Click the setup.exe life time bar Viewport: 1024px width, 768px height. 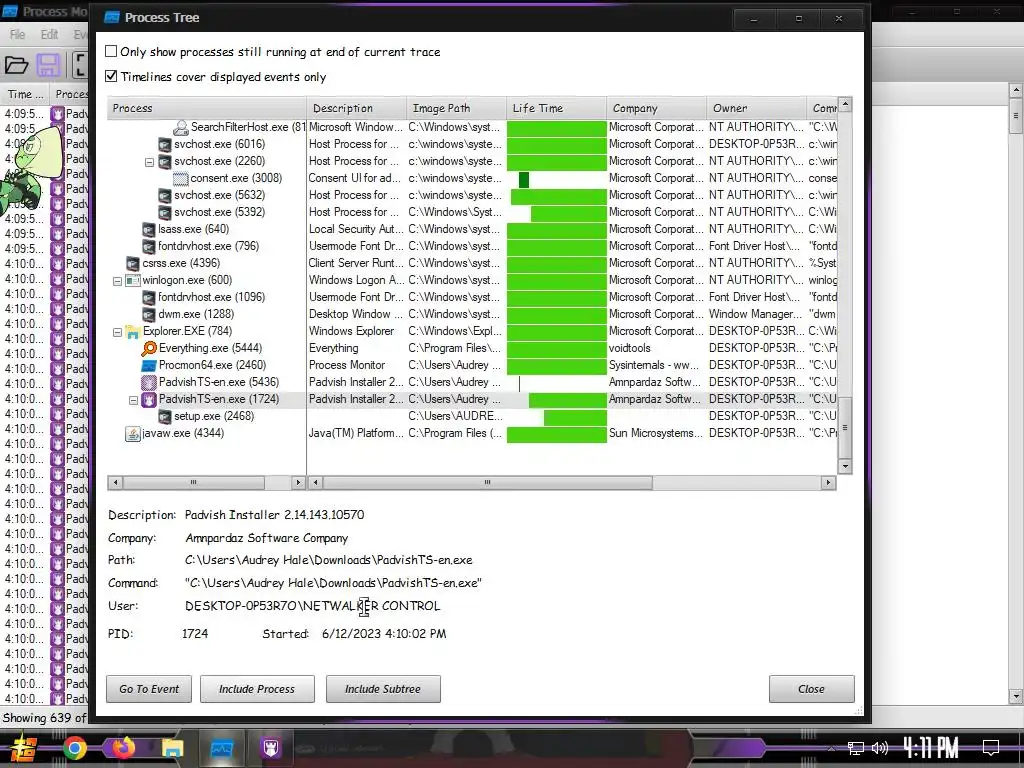pyautogui.click(x=575, y=417)
